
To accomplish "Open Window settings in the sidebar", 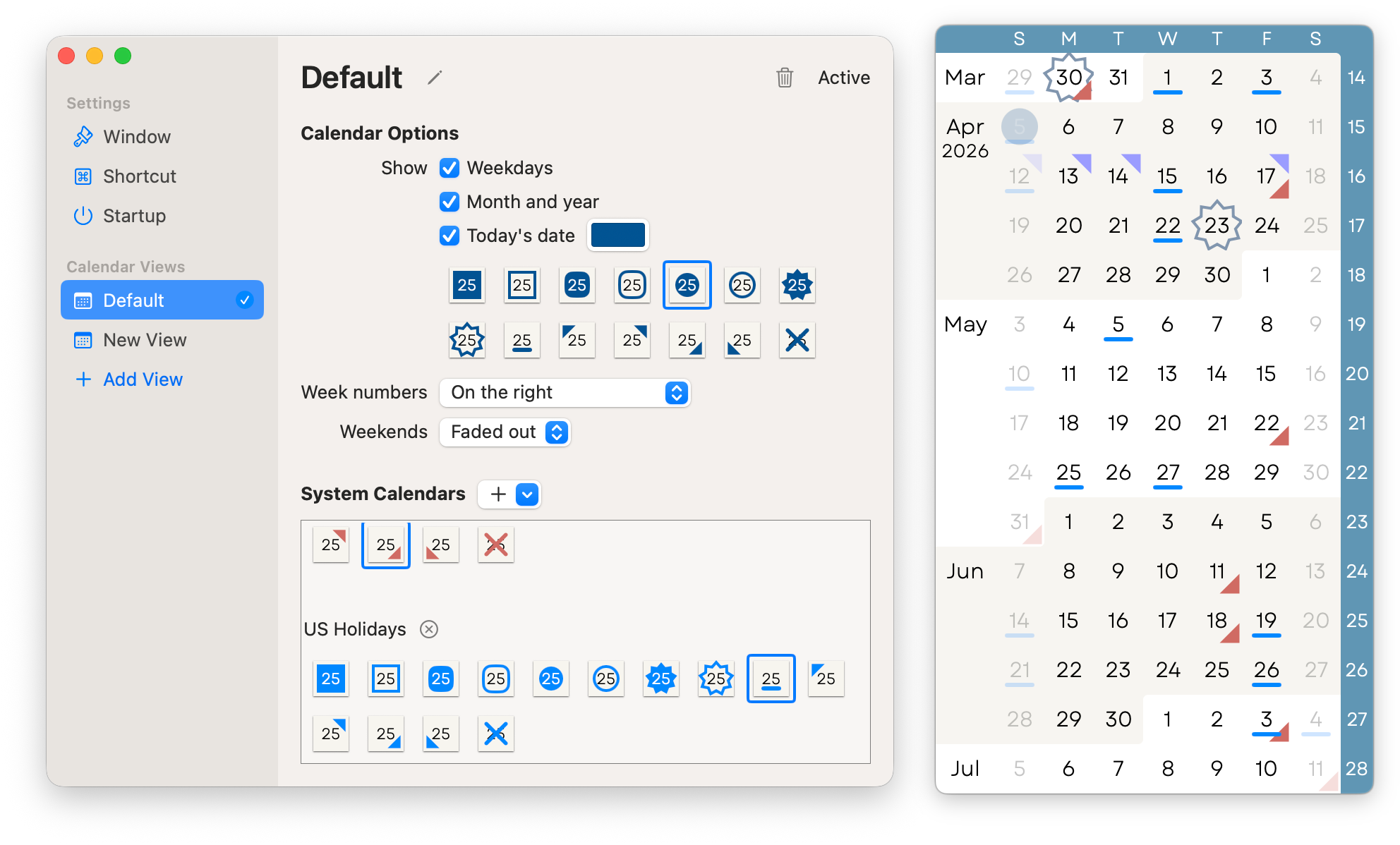I will [x=136, y=136].
